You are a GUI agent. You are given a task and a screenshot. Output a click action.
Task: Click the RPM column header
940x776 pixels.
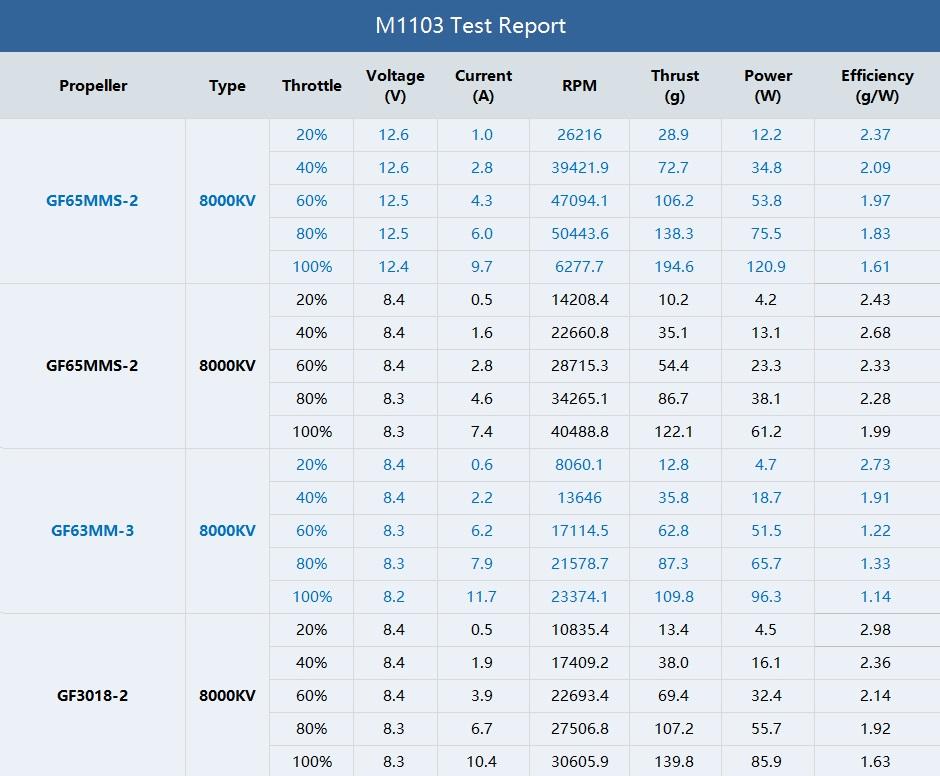[579, 86]
